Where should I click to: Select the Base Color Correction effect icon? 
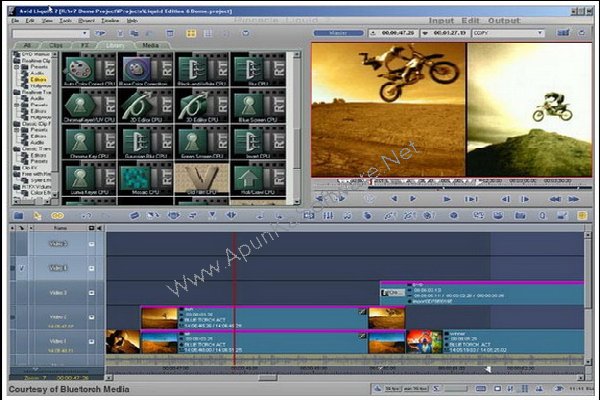(145, 69)
